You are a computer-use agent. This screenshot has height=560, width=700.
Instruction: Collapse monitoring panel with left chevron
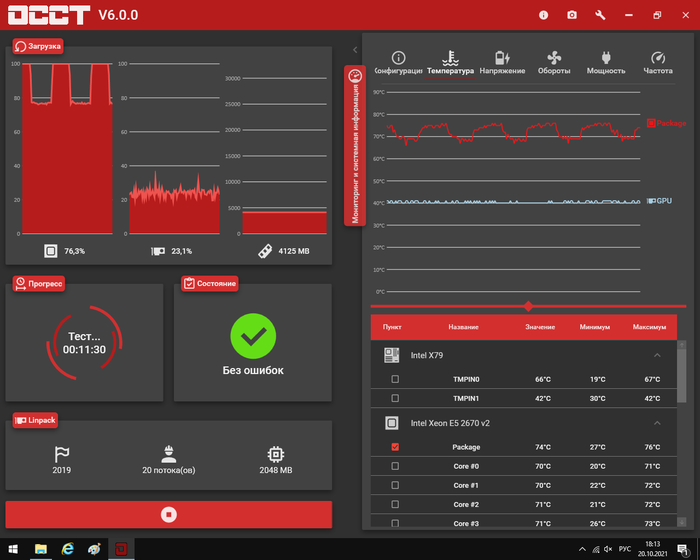tap(355, 50)
